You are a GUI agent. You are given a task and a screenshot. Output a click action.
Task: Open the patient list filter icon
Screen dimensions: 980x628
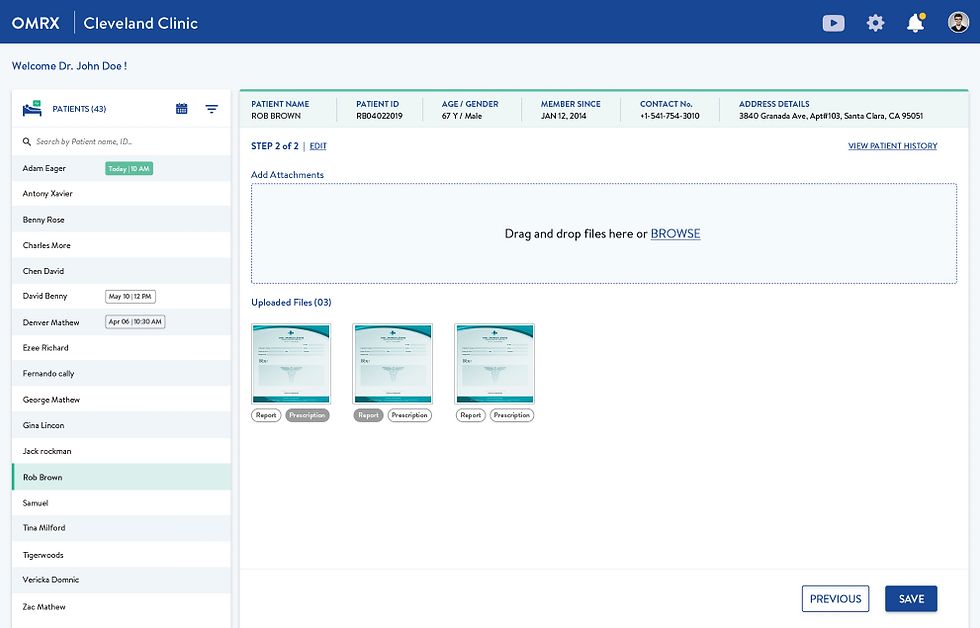[x=212, y=109]
